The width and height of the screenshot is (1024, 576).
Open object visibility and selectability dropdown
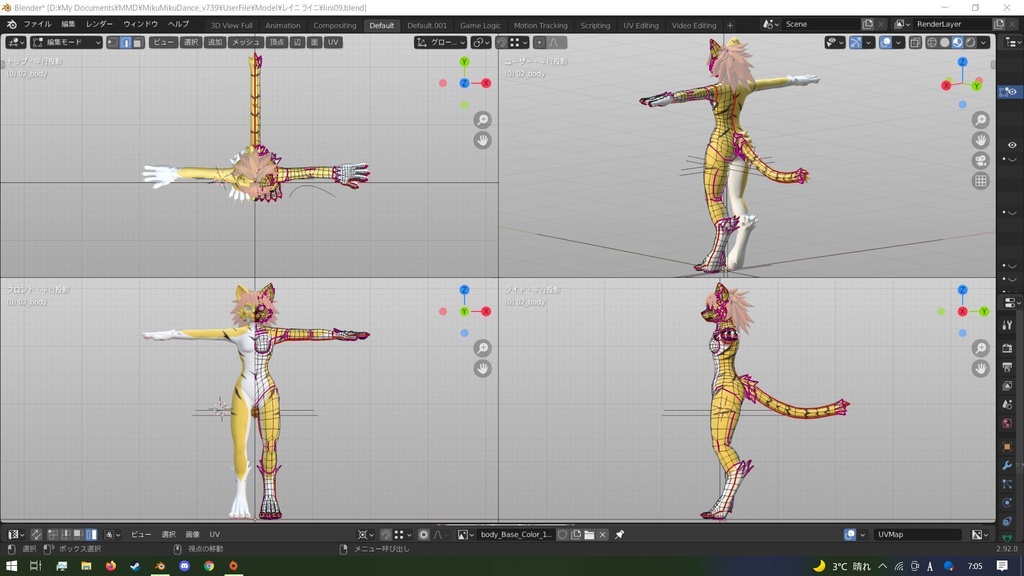[x=835, y=42]
